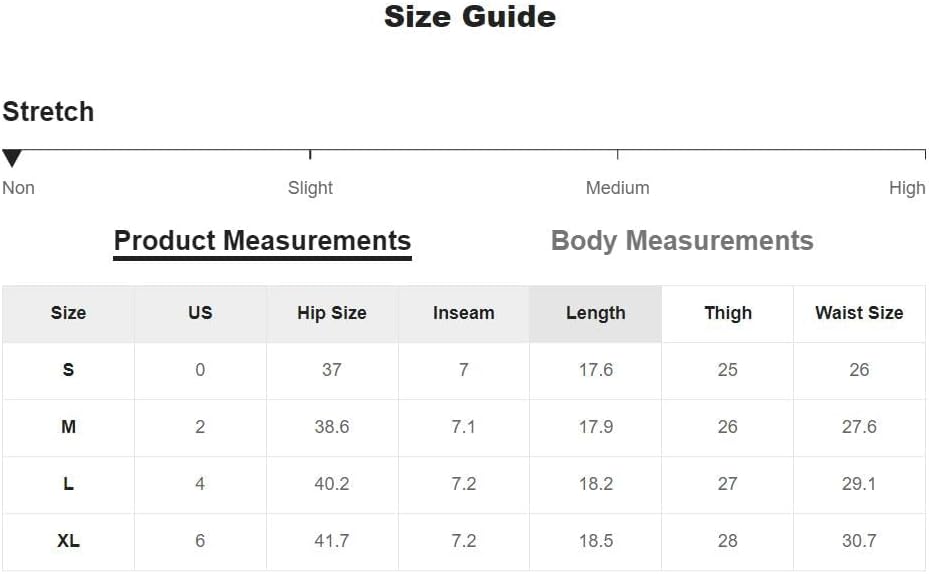Screen dimensions: 929x574
Task: Click the Waist Size column header
Action: tap(859, 313)
